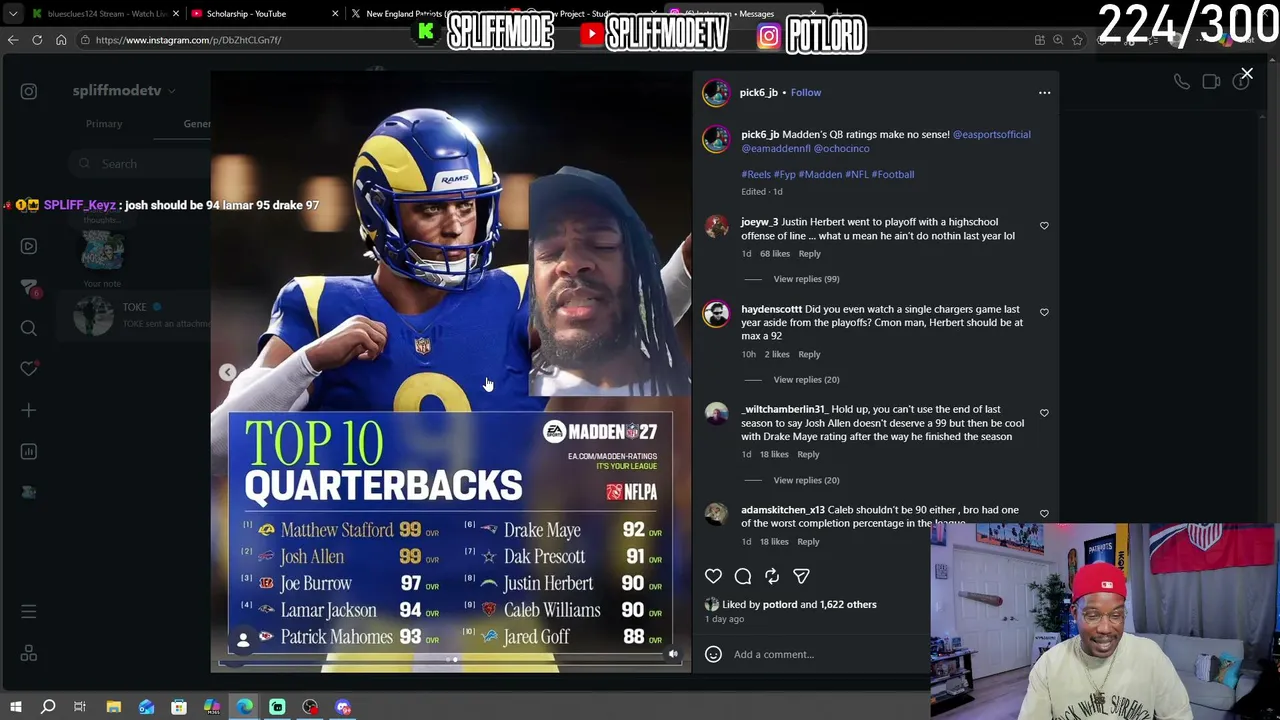The width and height of the screenshot is (1280, 720).
Task: Create a new post with the plus icon
Action: 29,411
